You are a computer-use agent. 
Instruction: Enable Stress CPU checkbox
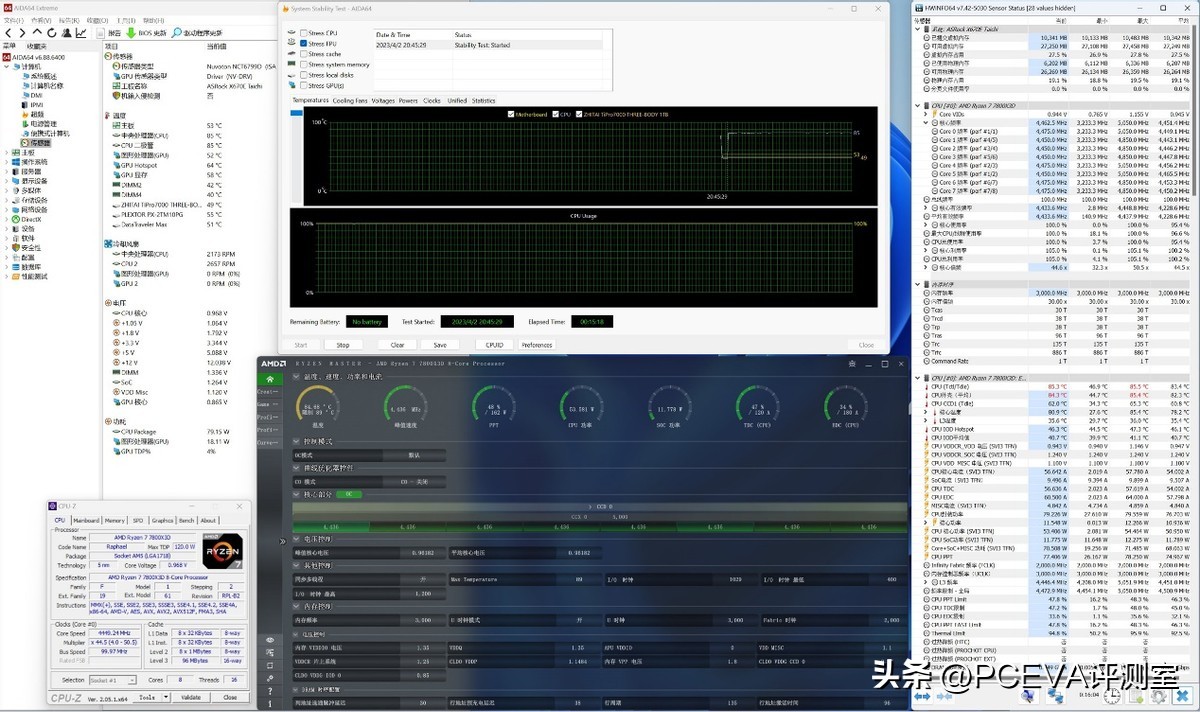pos(303,33)
